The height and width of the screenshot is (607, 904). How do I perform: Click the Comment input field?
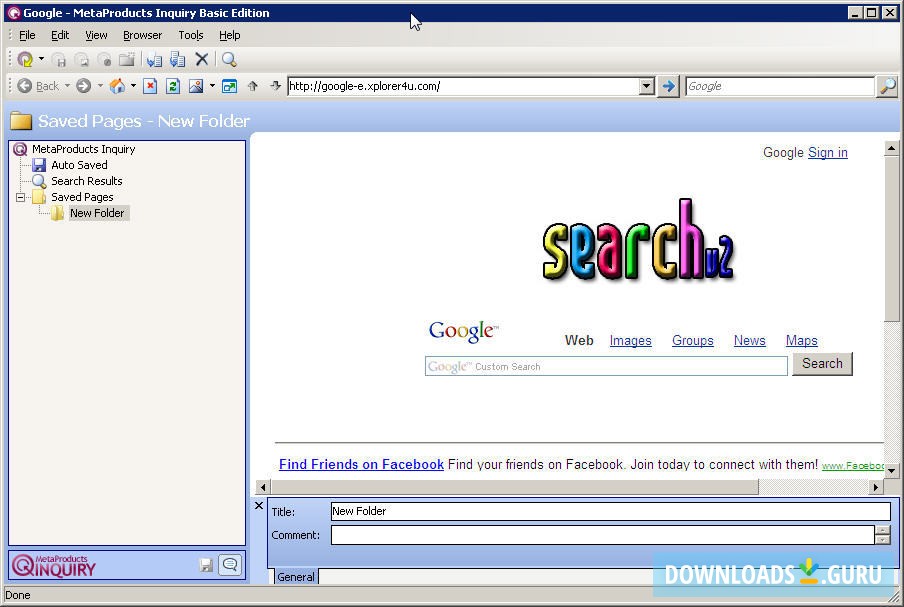602,535
